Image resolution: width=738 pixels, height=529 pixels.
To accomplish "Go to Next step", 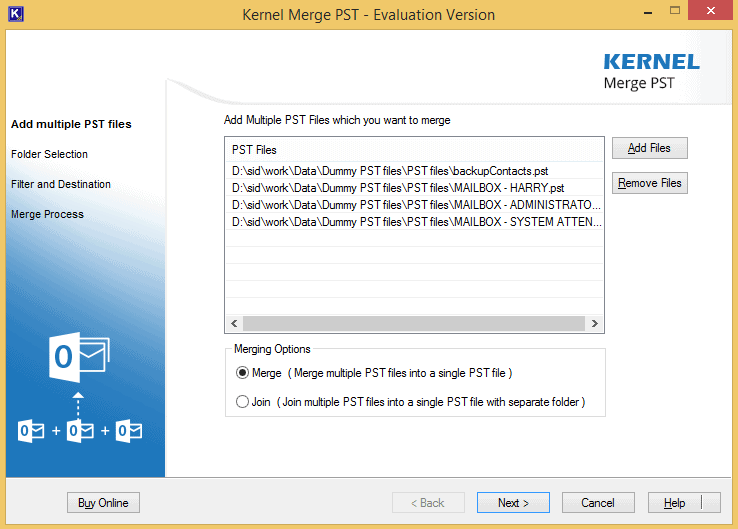I will click(x=513, y=503).
